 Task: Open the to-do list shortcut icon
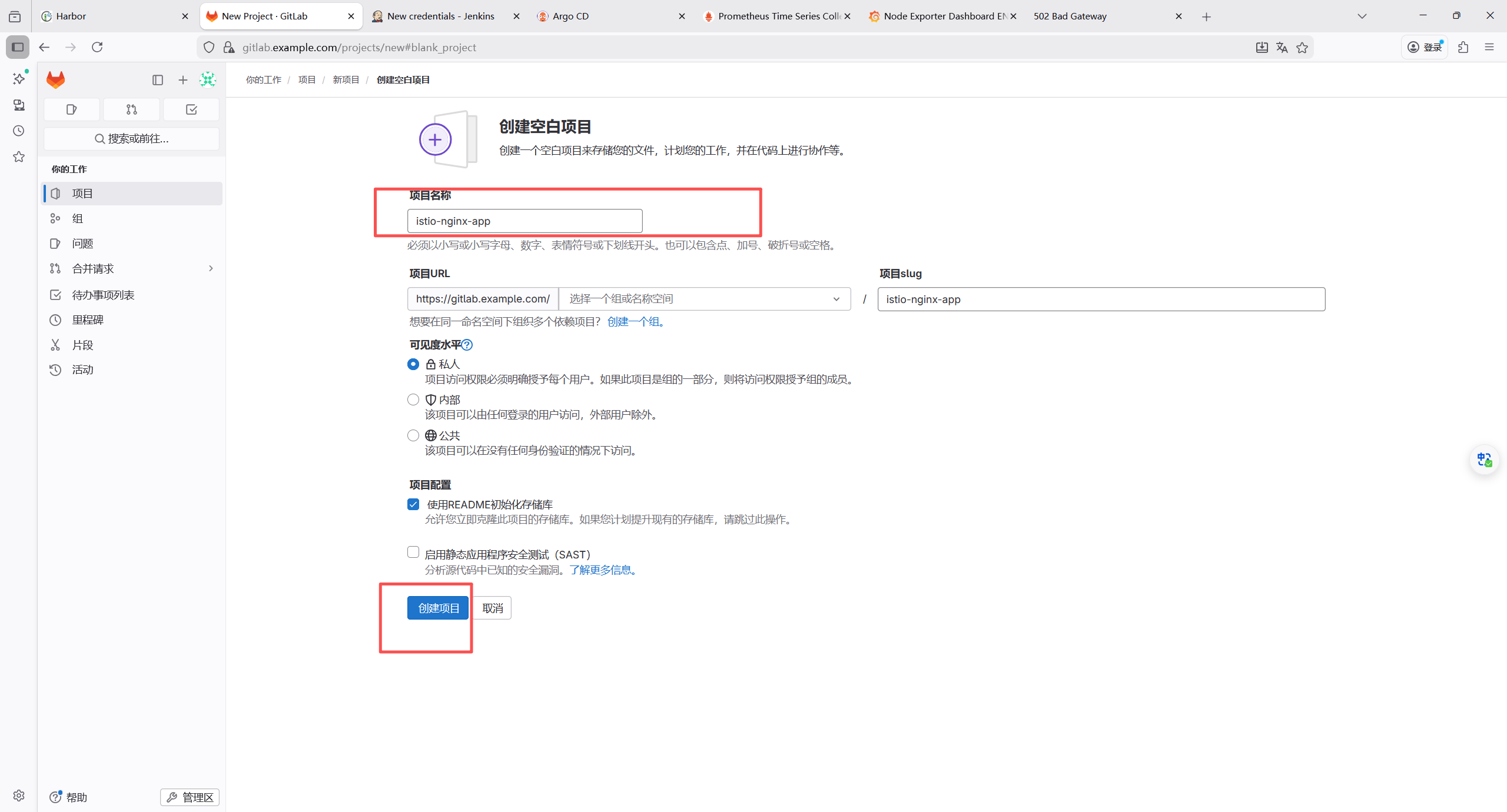[x=191, y=109]
